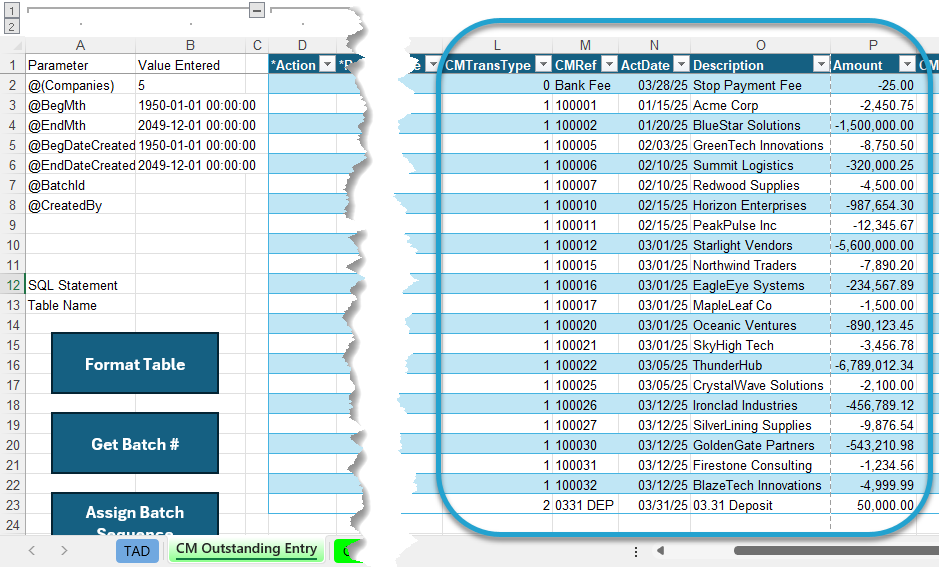The height and width of the screenshot is (567, 939).
Task: Click amount '-12,345.67'
Action: [x=873, y=225]
